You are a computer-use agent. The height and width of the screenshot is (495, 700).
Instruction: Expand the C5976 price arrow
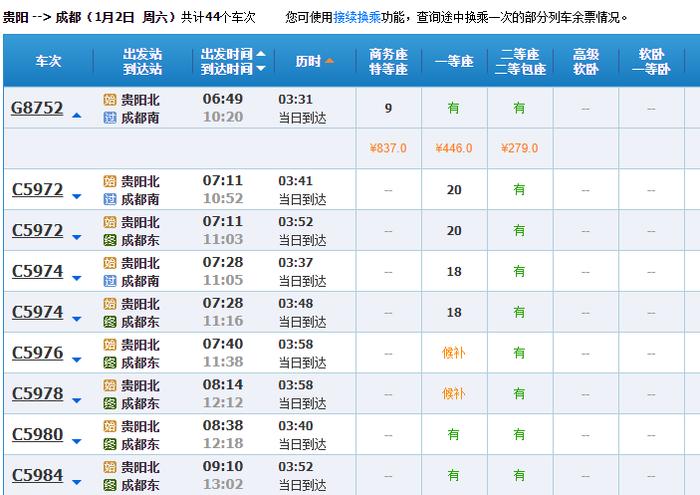tap(77, 360)
